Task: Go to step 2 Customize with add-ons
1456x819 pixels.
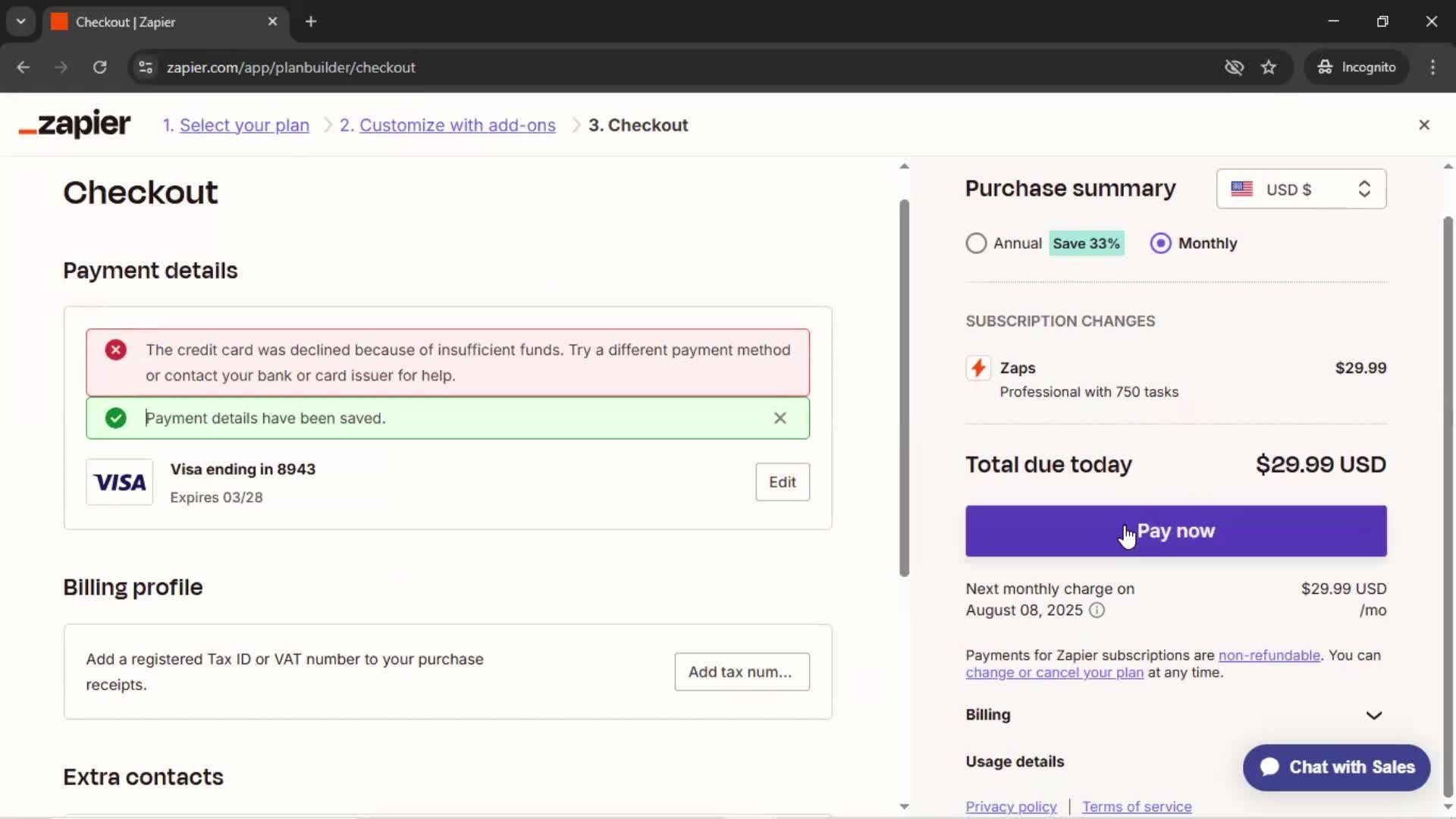Action: [457, 125]
